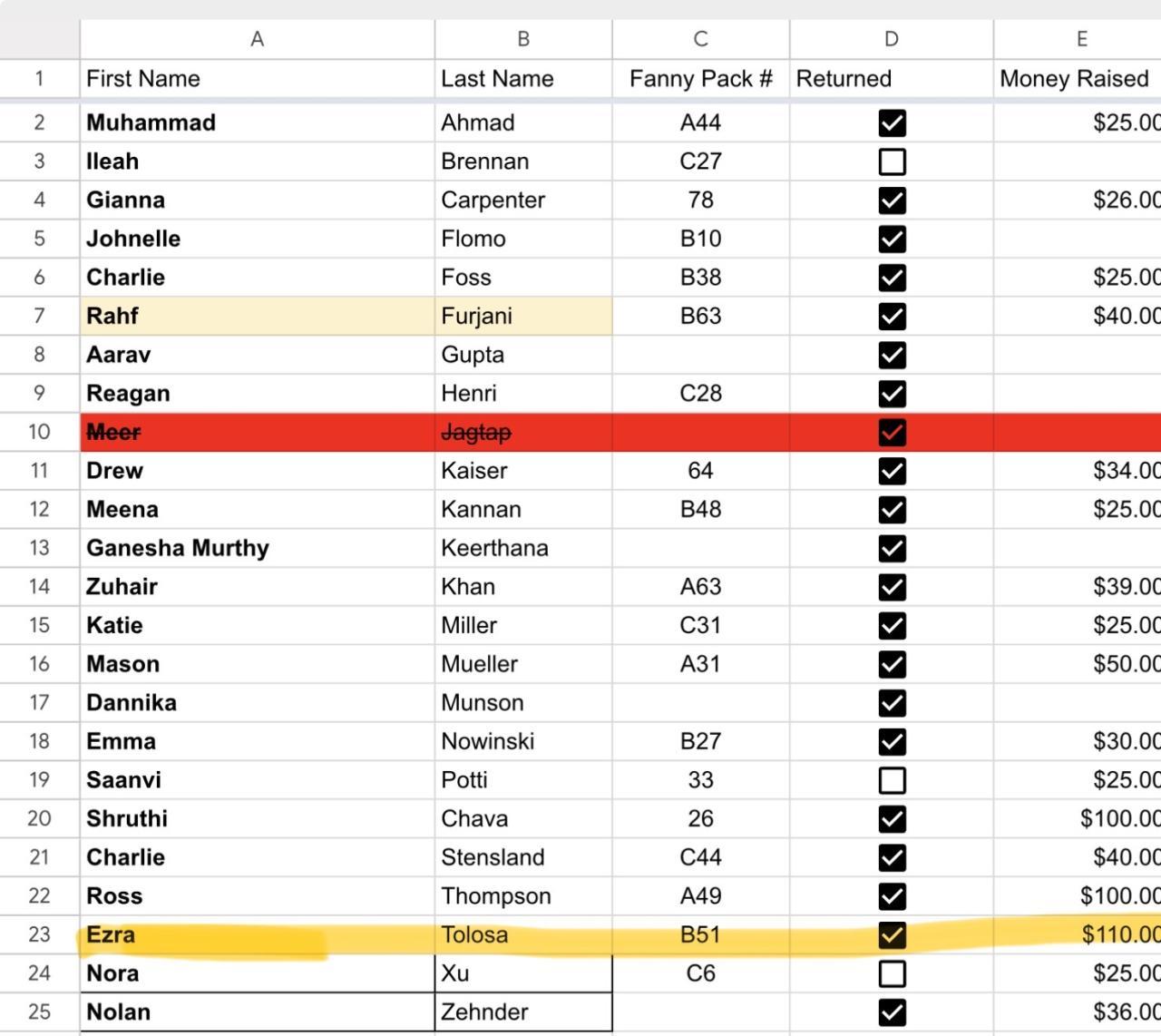Select the 'Money Raised' header cell
This screenshot has height=1036, width=1161.
pyautogui.click(x=1075, y=79)
